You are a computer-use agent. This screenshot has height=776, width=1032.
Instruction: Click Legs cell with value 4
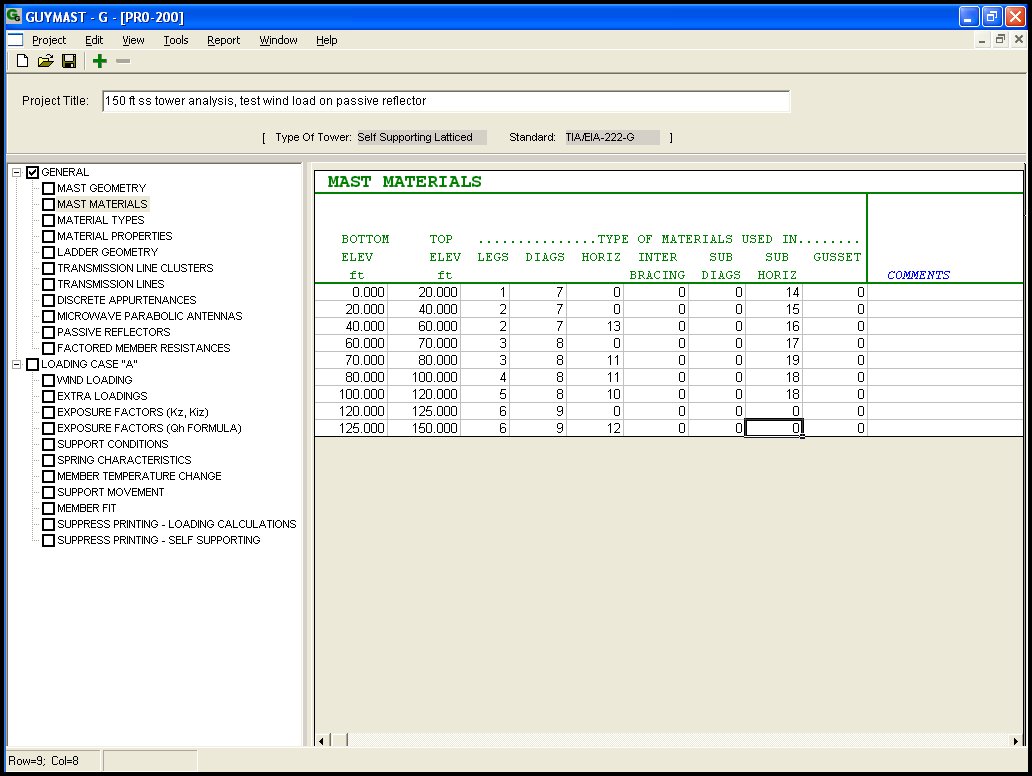point(485,378)
